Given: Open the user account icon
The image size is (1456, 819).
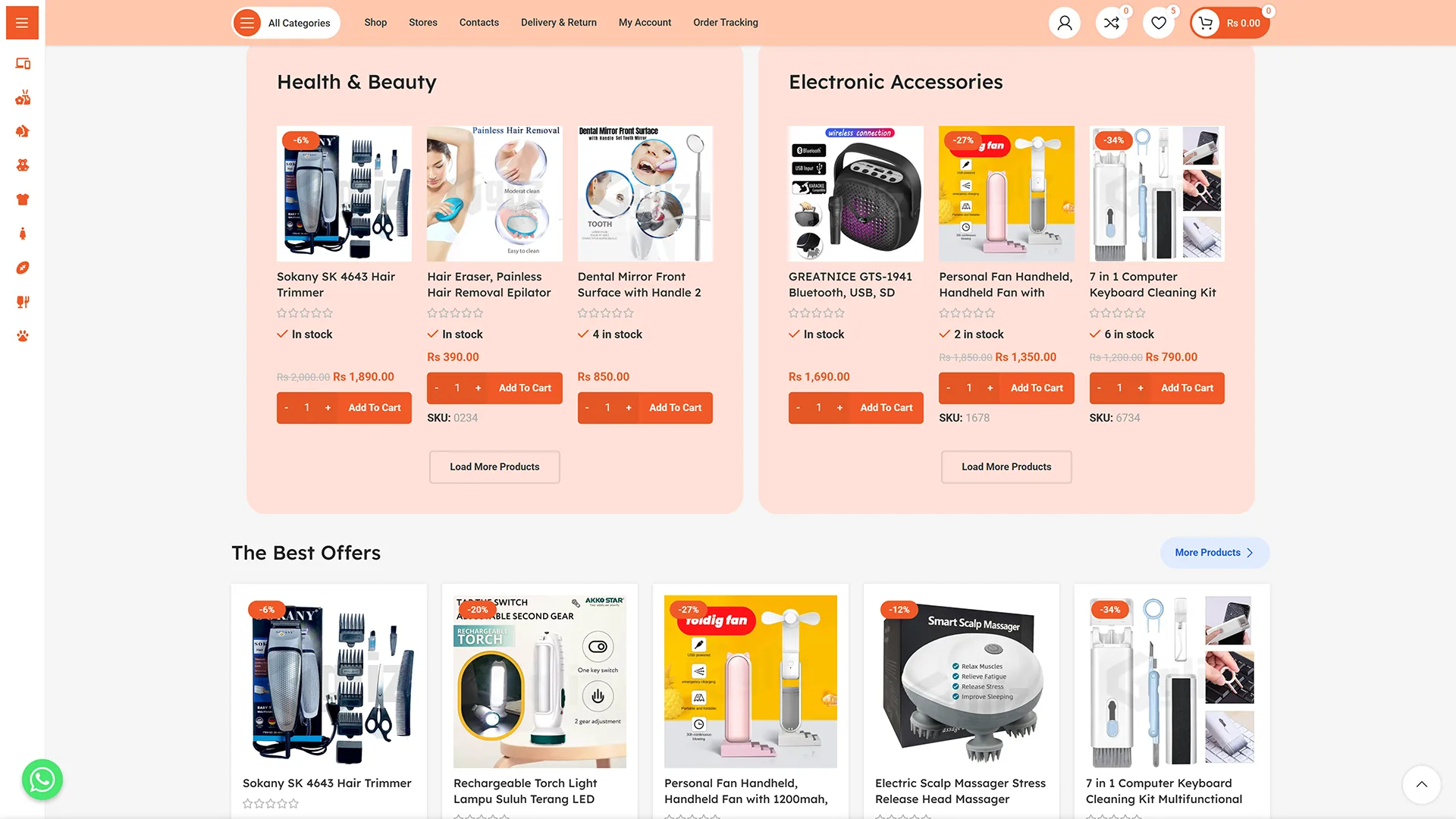Looking at the screenshot, I should 1065,23.
